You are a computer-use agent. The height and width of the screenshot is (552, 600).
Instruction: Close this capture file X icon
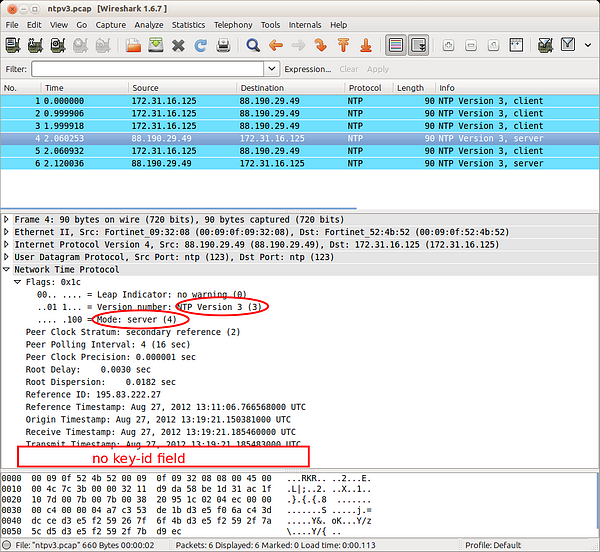178,46
